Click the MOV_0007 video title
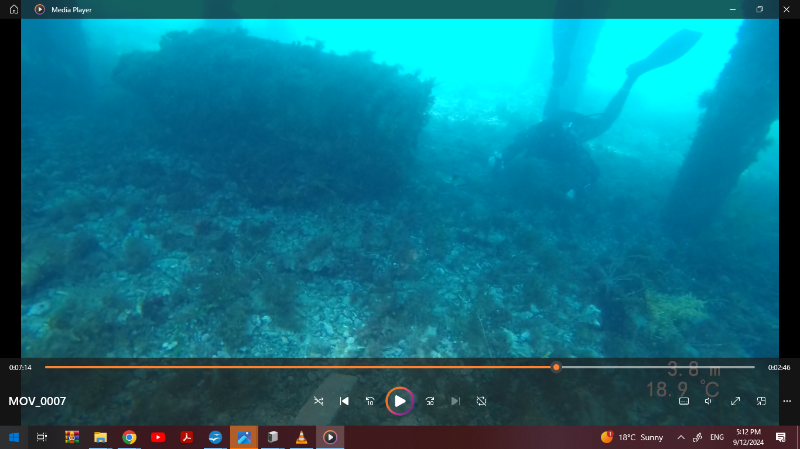The image size is (800, 449). click(x=37, y=401)
